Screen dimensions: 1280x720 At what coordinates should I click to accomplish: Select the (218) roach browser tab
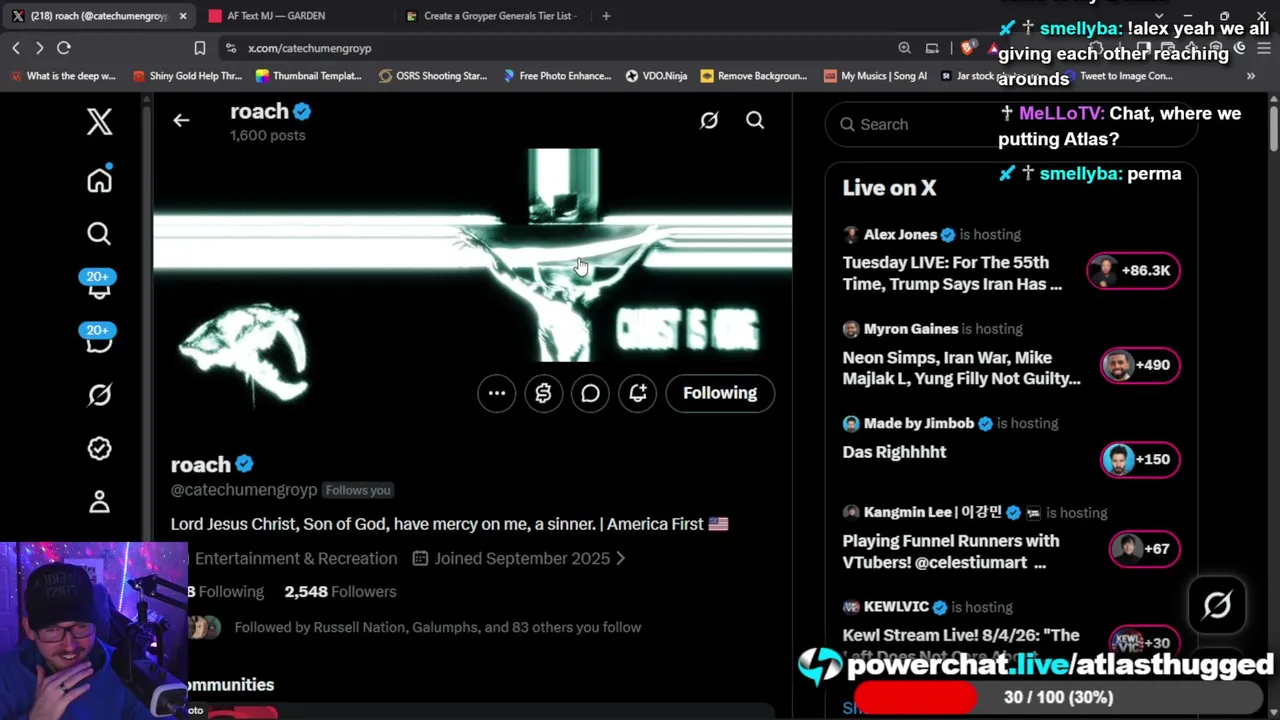click(x=98, y=16)
